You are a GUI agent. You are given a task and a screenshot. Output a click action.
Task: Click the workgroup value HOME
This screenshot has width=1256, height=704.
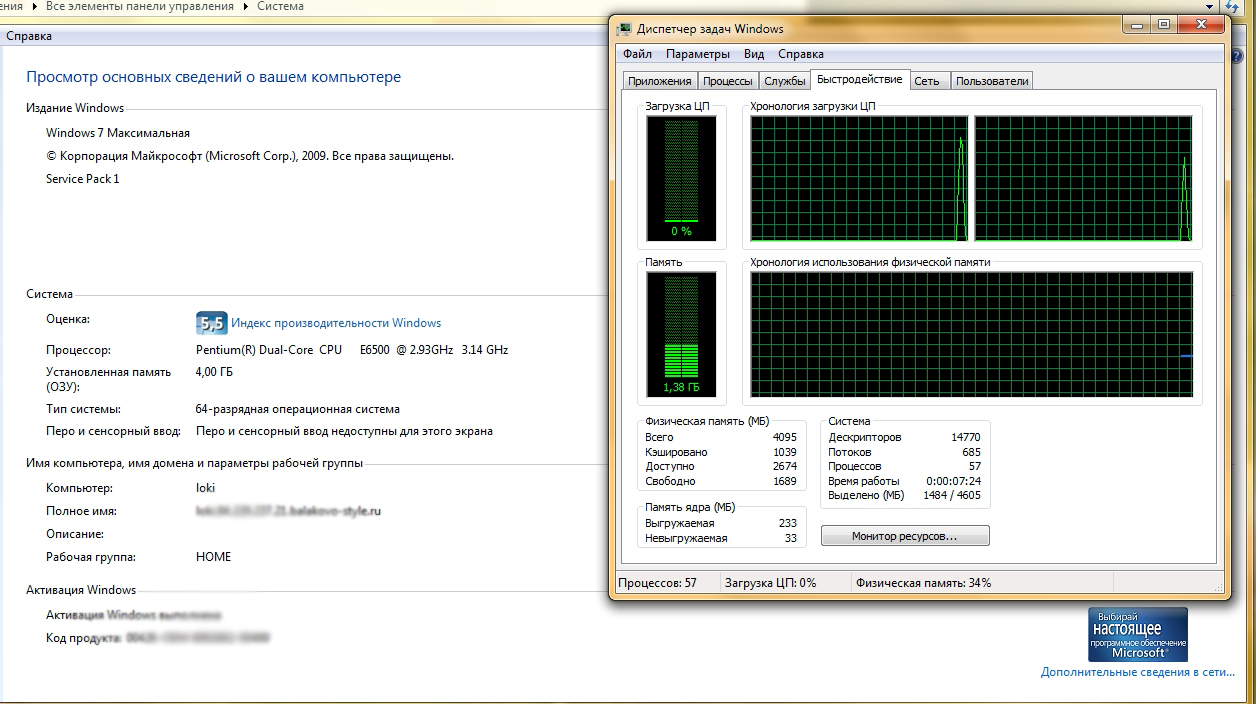[213, 557]
